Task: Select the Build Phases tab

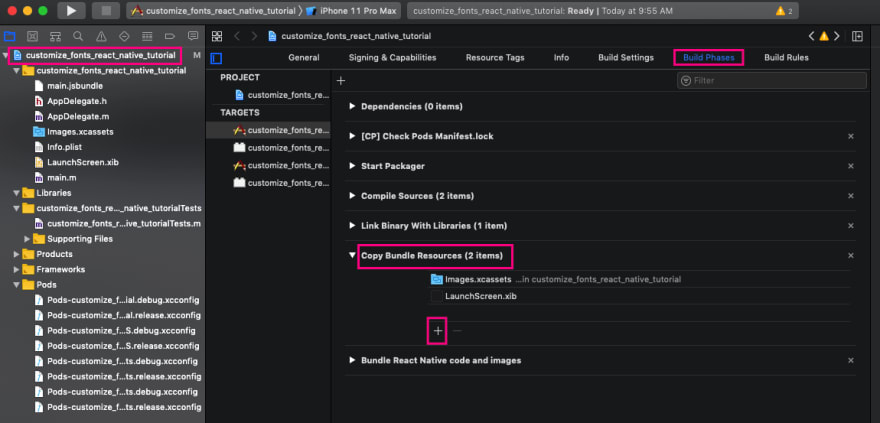Action: pyautogui.click(x=709, y=58)
